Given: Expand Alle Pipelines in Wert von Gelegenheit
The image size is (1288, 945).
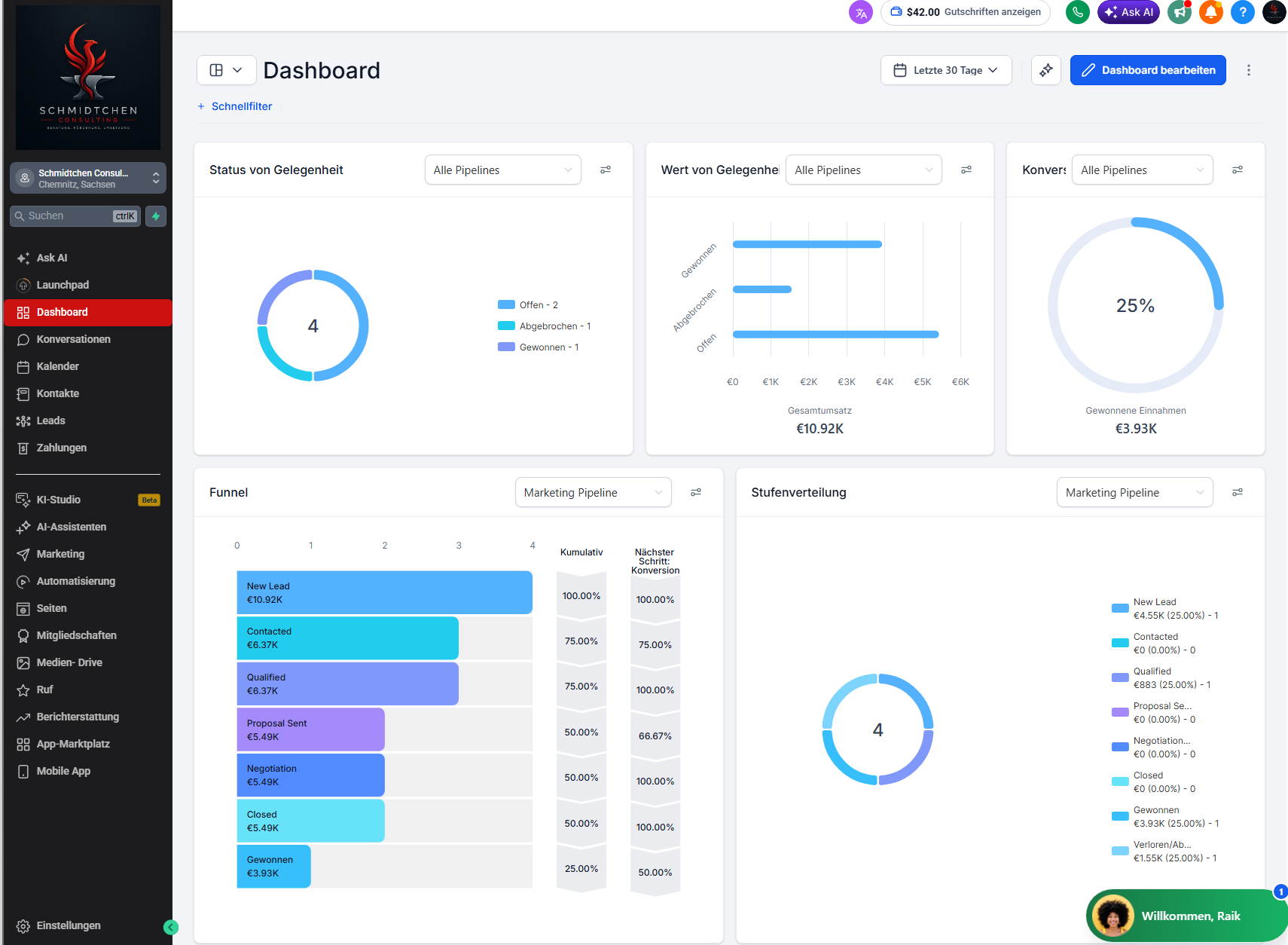Looking at the screenshot, I should tap(863, 170).
